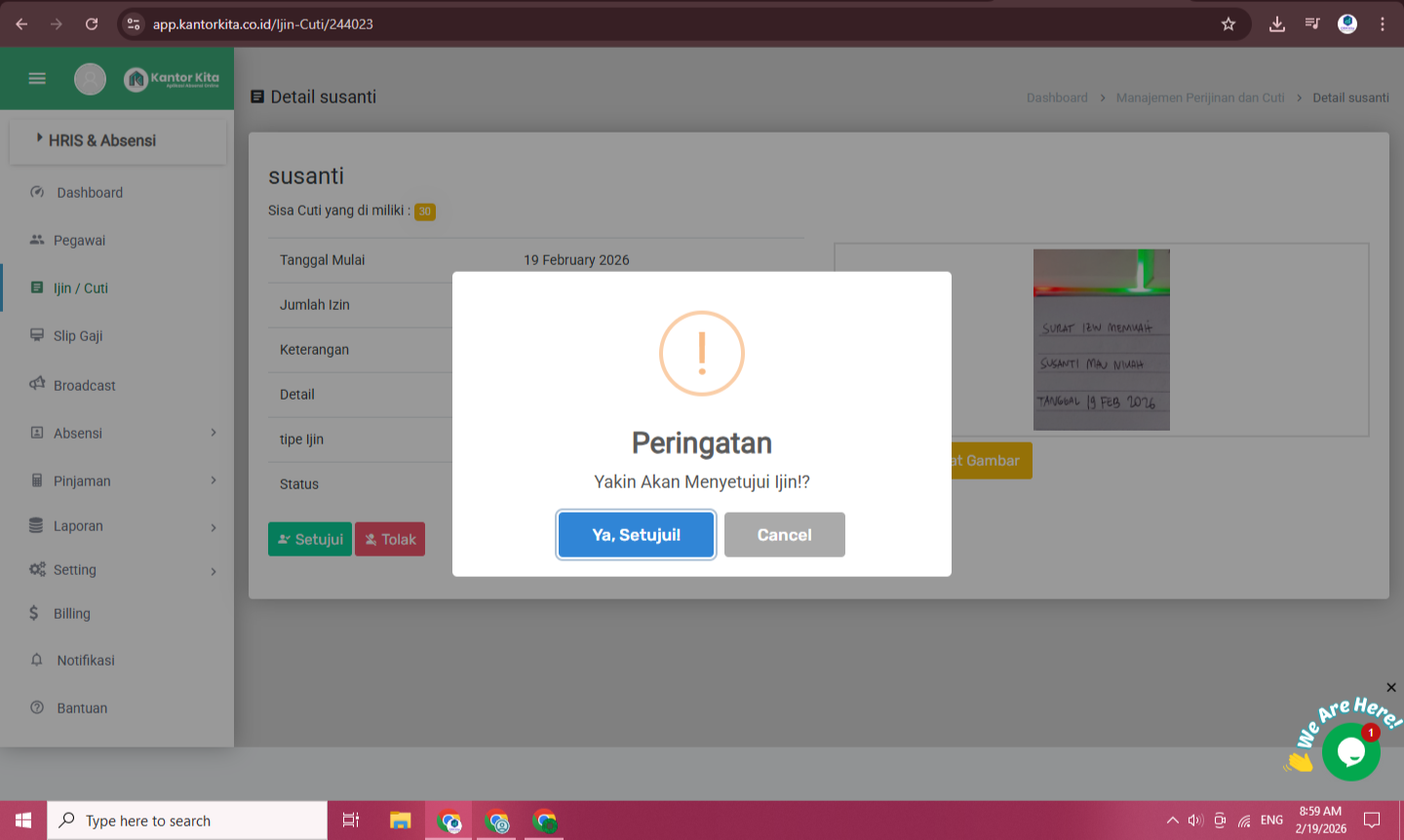Image resolution: width=1404 pixels, height=840 pixels.
Task: Open Slip Gaji sidebar item
Action: click(78, 336)
